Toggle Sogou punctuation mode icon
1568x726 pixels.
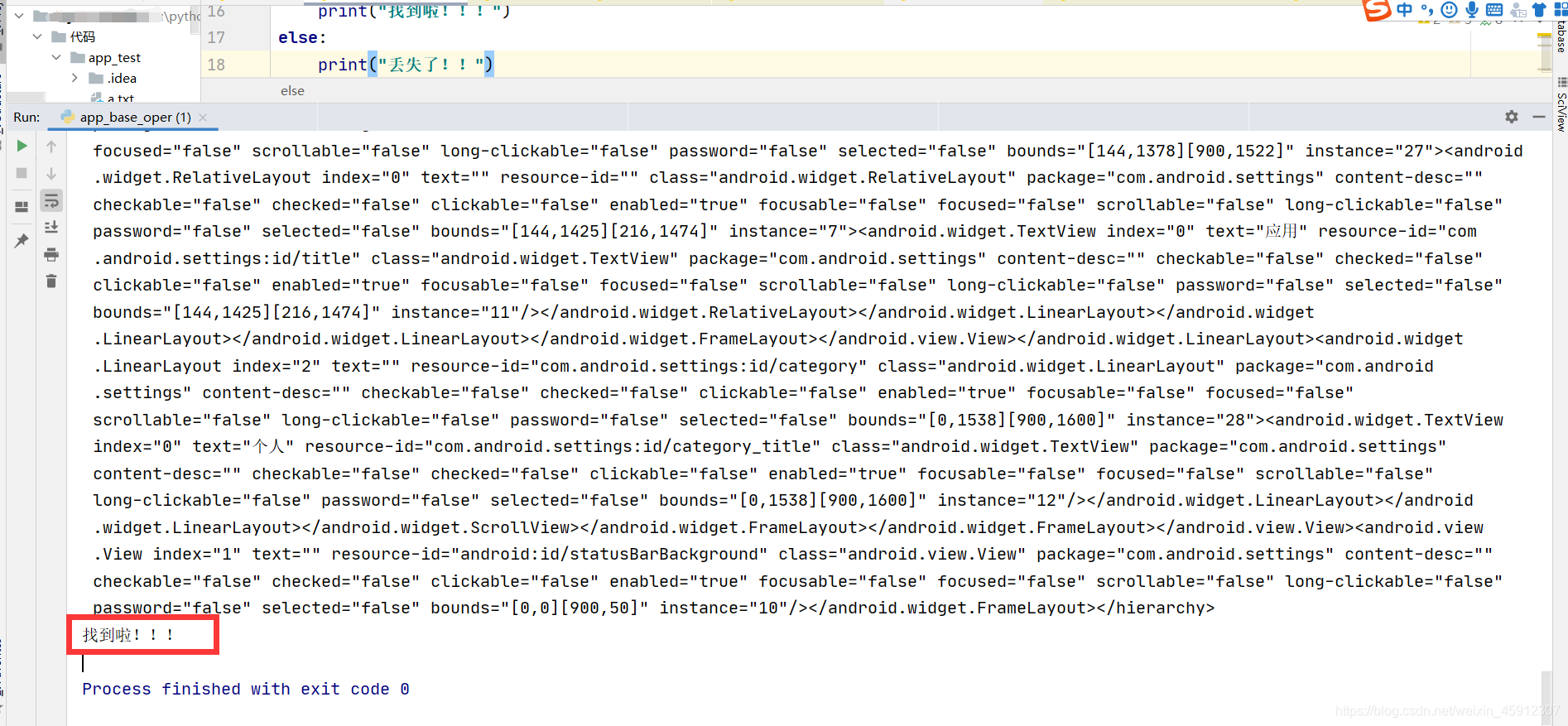1426,10
